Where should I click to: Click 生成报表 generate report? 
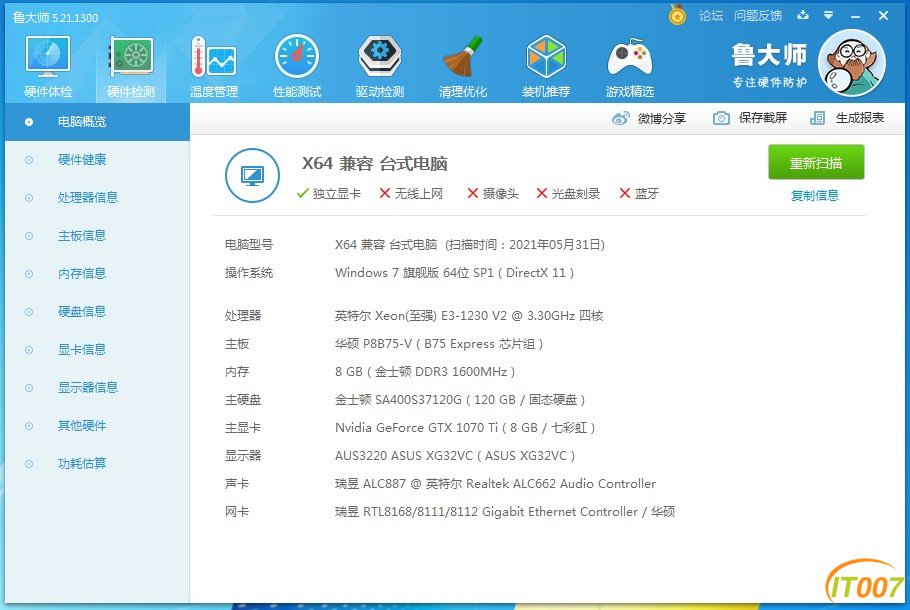coord(847,118)
